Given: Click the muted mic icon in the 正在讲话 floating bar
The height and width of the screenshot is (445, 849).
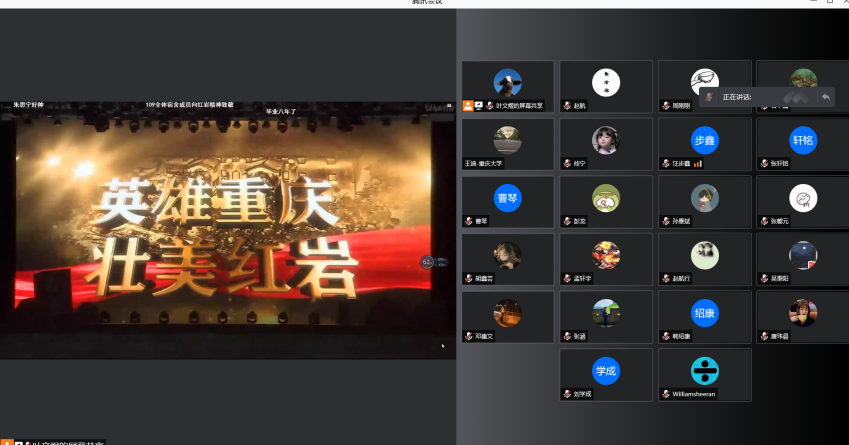Looking at the screenshot, I should click(x=709, y=97).
